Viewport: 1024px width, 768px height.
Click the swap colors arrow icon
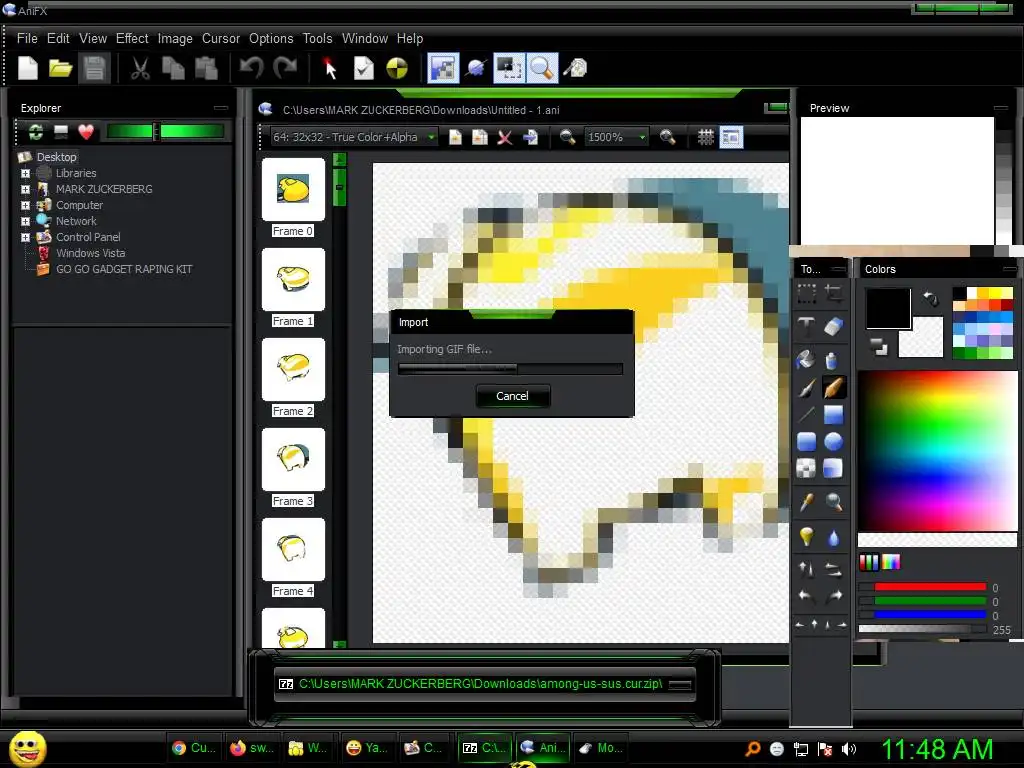[930, 299]
